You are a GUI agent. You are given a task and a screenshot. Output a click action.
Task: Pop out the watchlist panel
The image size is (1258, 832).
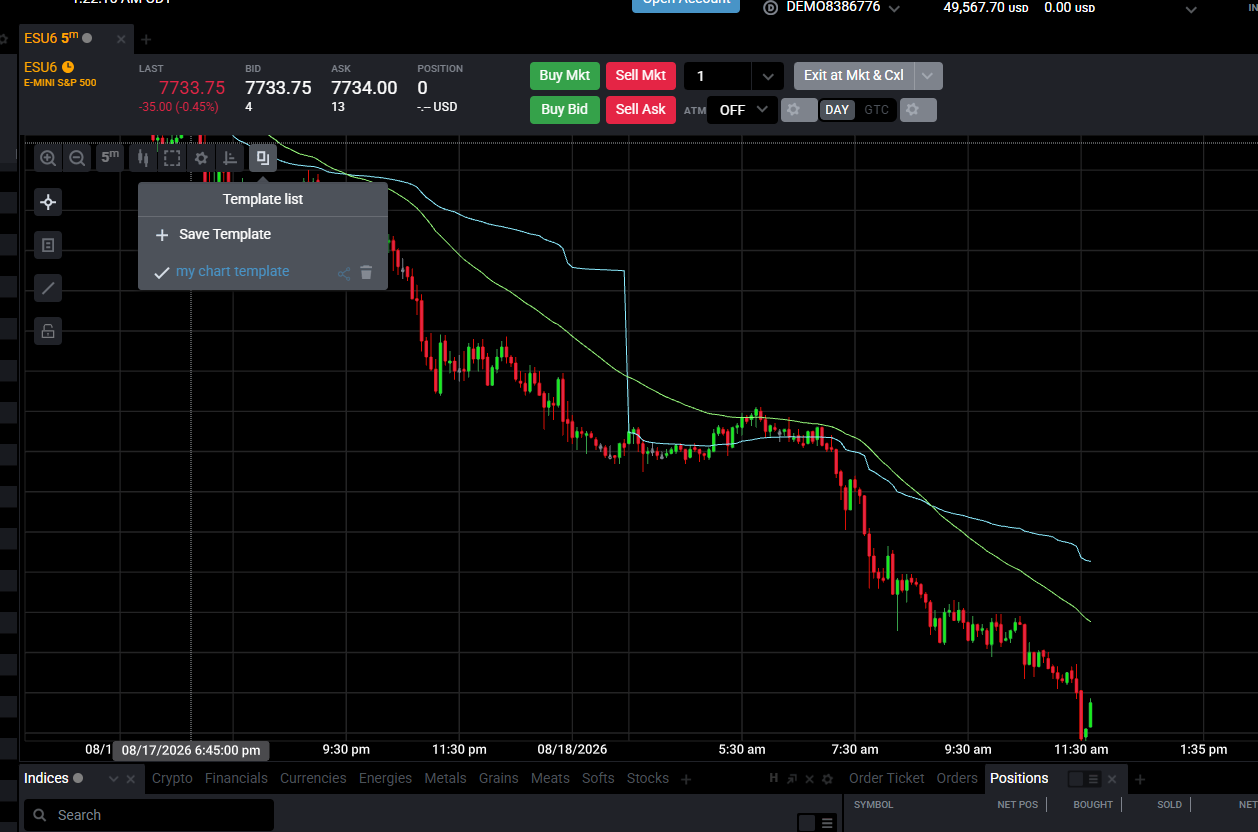pyautogui.click(x=792, y=779)
